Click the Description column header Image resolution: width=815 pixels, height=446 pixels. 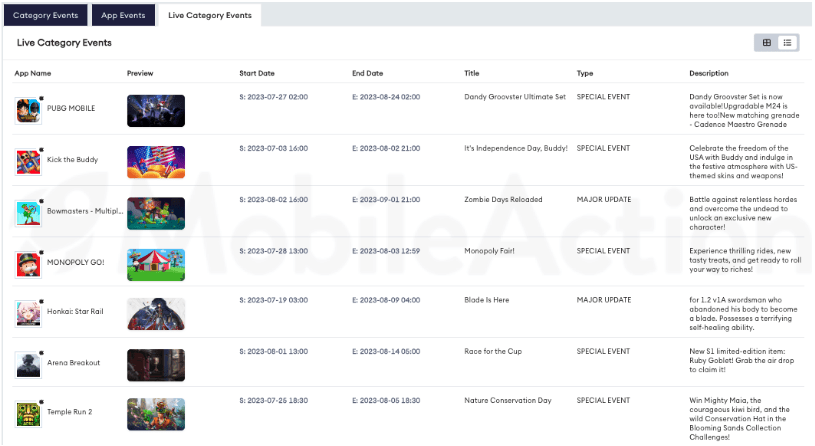pos(709,73)
